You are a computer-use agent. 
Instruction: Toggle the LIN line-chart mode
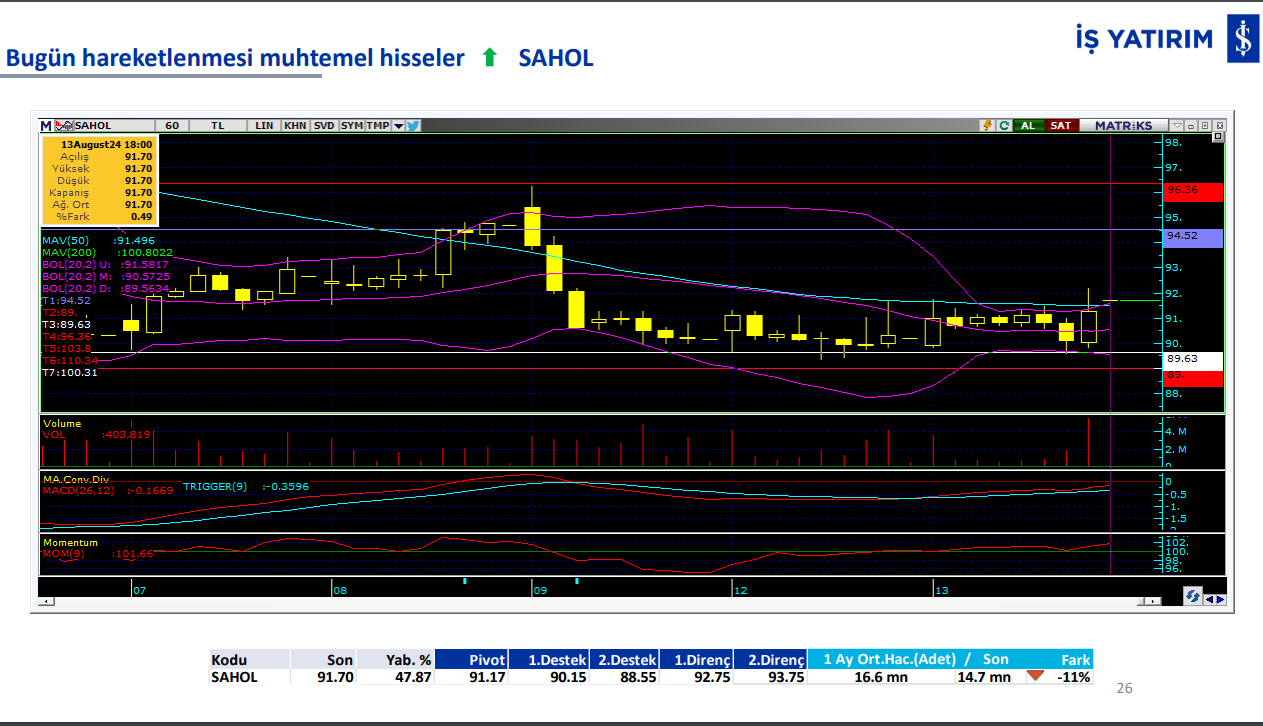(264, 125)
